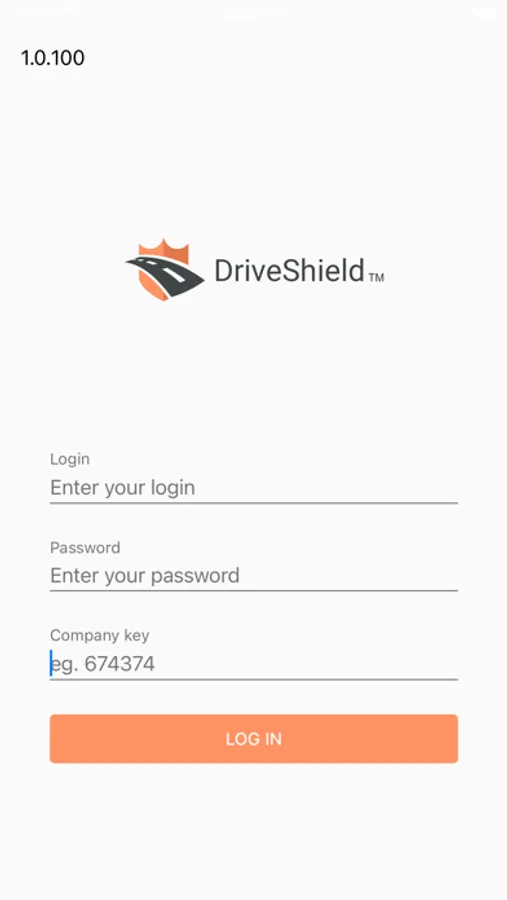Image resolution: width=507 pixels, height=900 pixels.
Task: Tap the orange crown top of the shield
Action: click(164, 249)
